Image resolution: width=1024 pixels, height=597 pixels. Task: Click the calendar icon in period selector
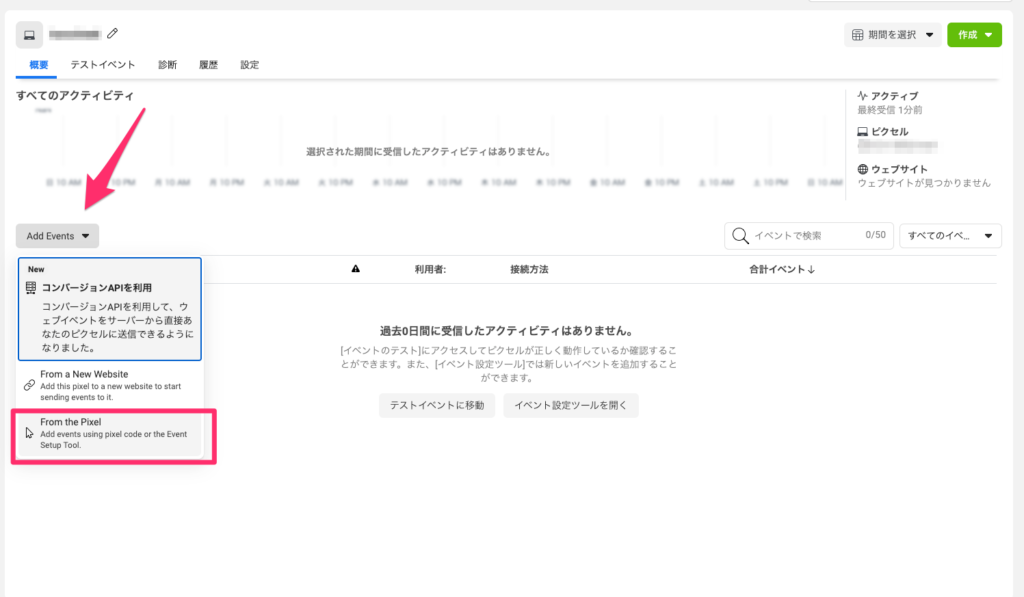(x=857, y=35)
